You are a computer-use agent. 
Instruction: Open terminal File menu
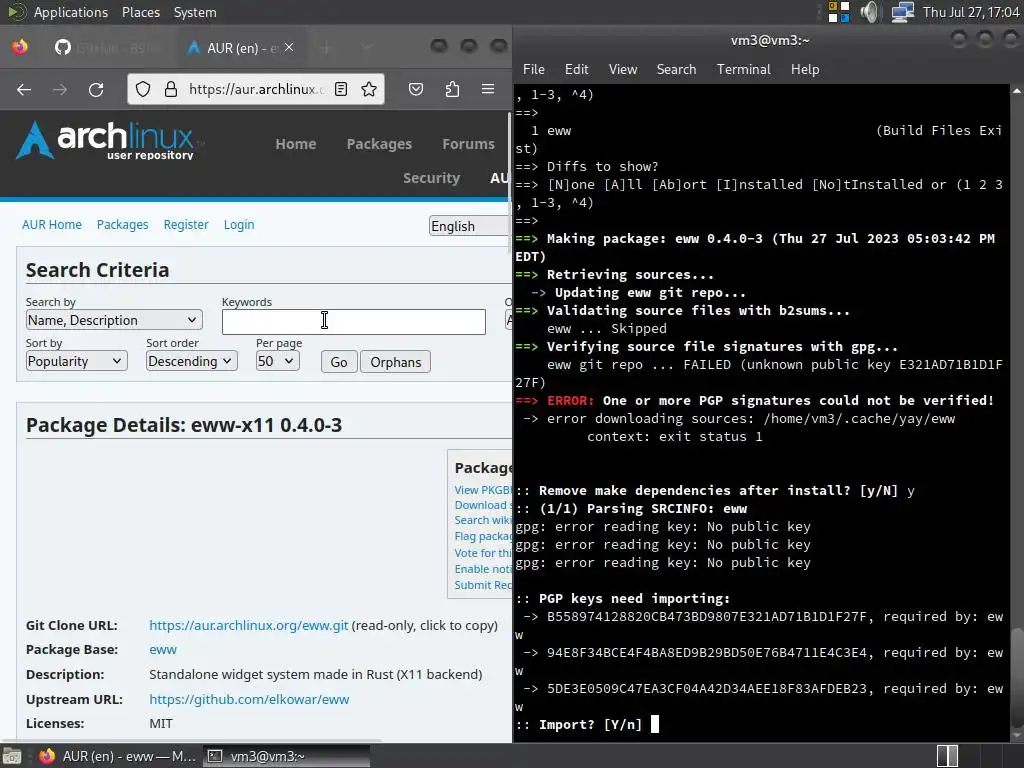[534, 69]
